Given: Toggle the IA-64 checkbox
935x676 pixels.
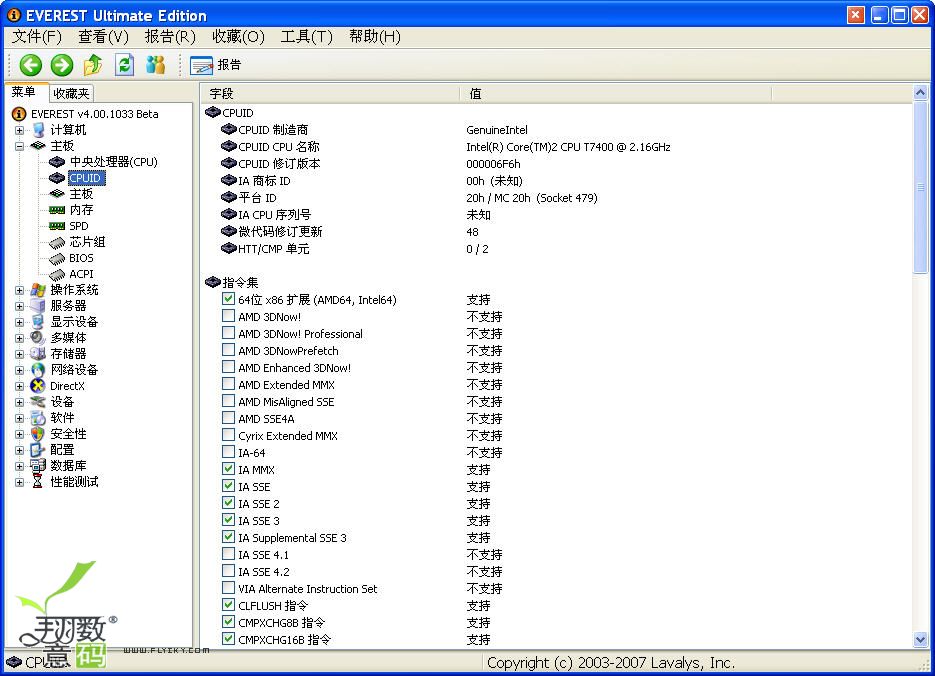Looking at the screenshot, I should 228,451.
